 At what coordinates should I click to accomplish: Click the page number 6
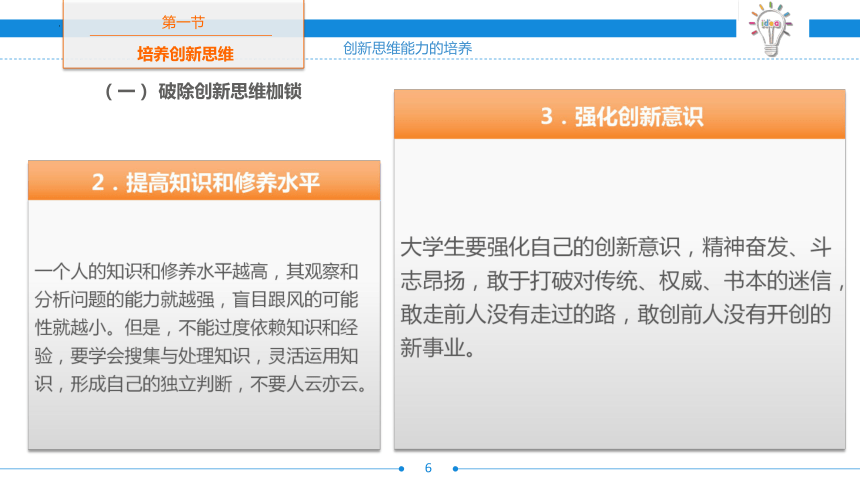coord(428,468)
